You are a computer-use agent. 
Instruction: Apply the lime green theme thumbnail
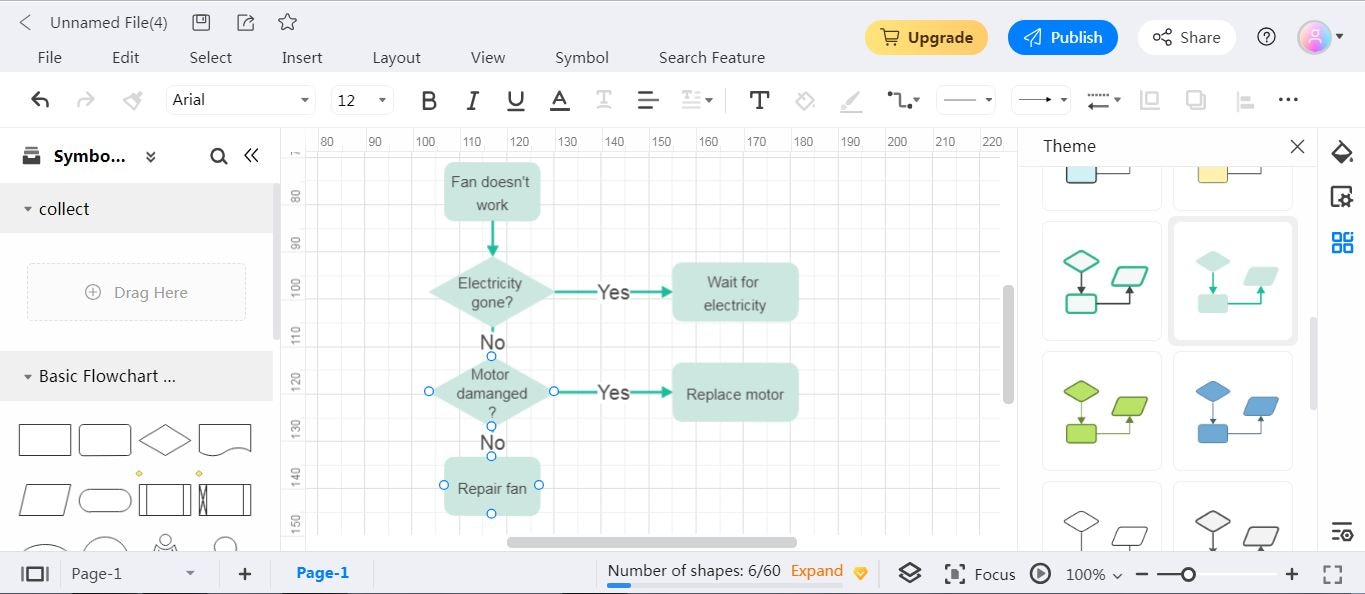point(1102,410)
